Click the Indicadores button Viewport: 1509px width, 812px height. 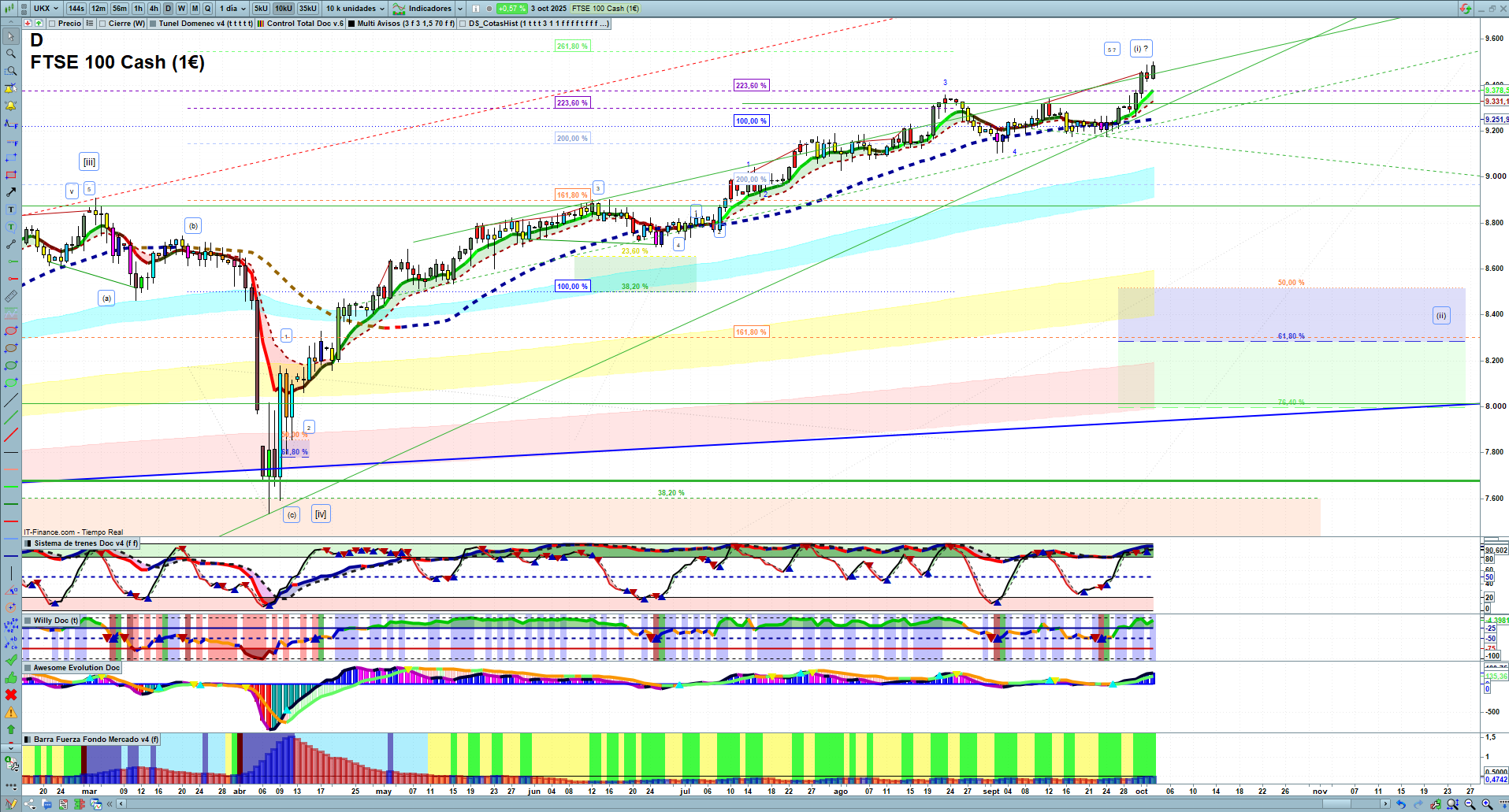[422, 9]
